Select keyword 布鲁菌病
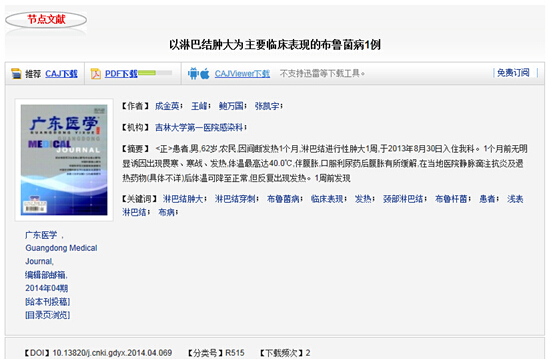This screenshot has width=548, height=364. click(x=283, y=199)
